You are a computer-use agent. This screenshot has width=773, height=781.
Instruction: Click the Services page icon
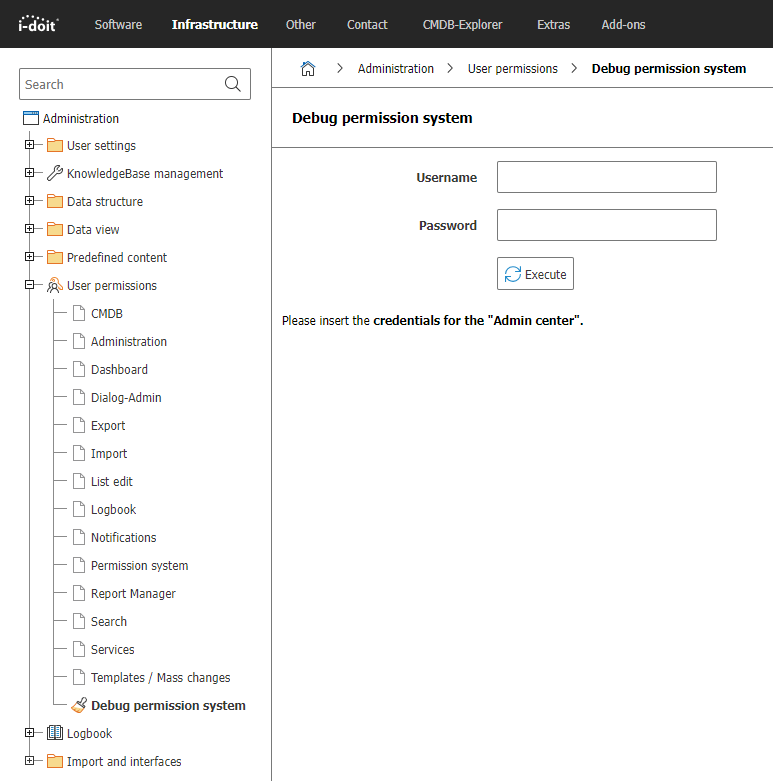(79, 649)
